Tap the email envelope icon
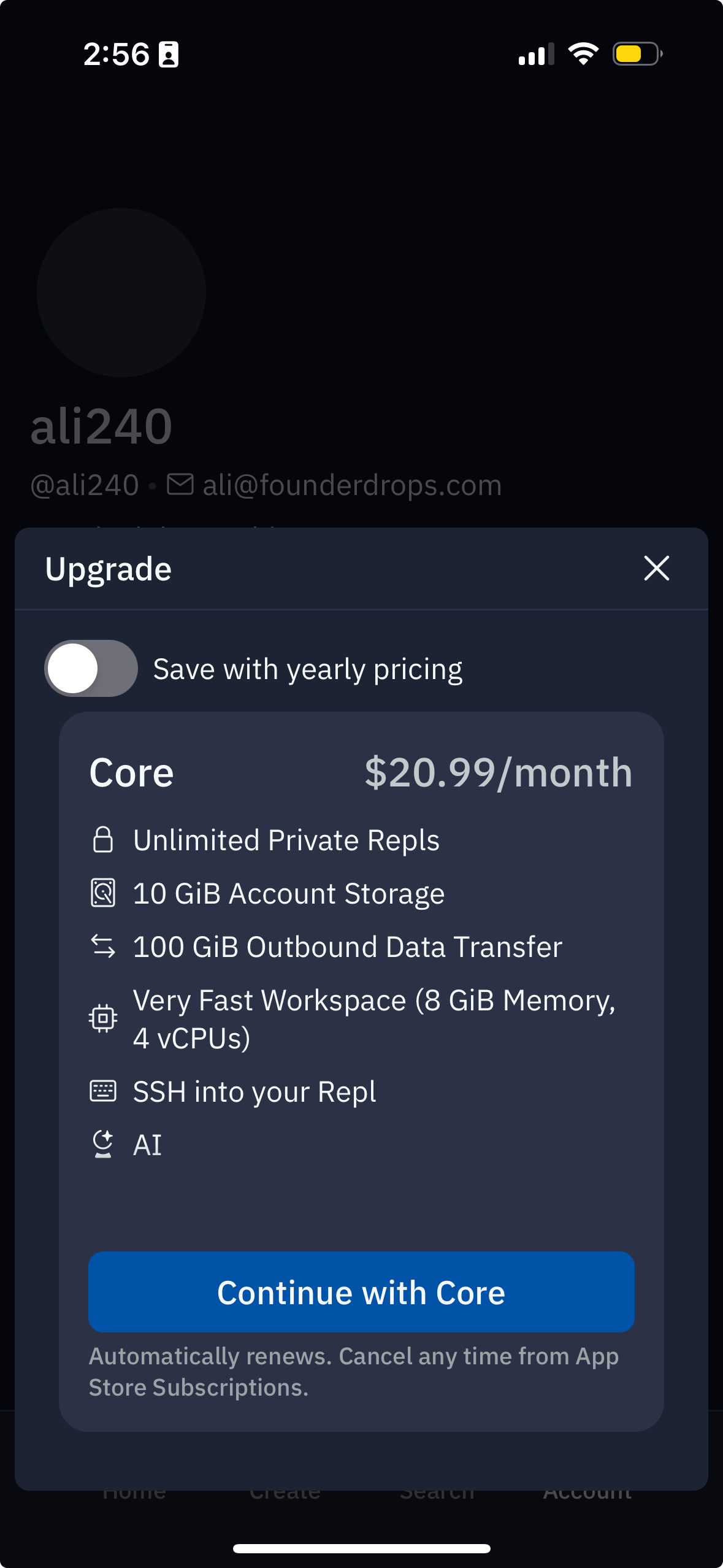 [180, 484]
